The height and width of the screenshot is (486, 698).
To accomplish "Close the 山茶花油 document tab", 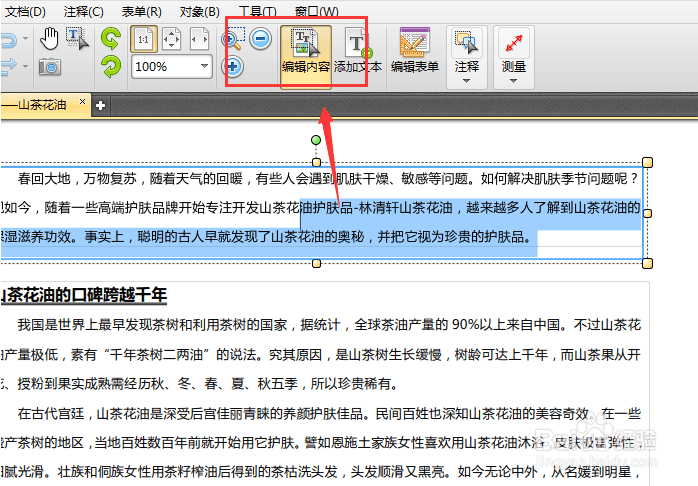I will click(x=82, y=101).
